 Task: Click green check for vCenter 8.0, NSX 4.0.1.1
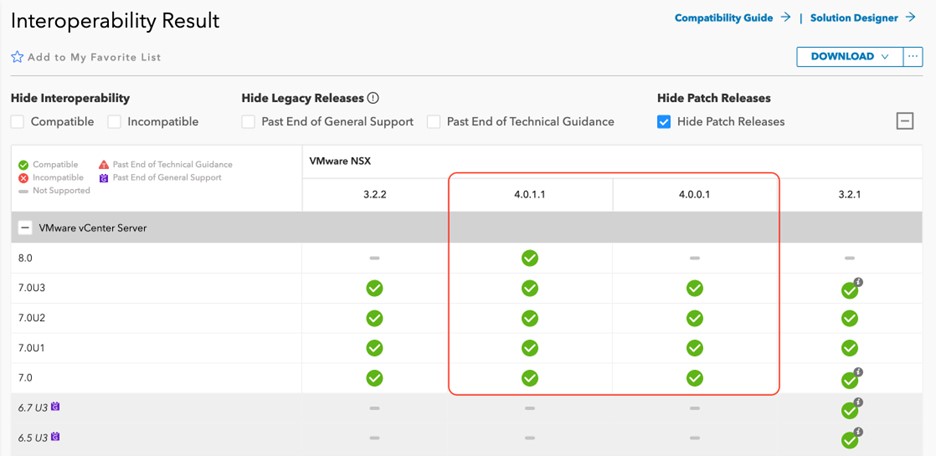[x=530, y=258]
